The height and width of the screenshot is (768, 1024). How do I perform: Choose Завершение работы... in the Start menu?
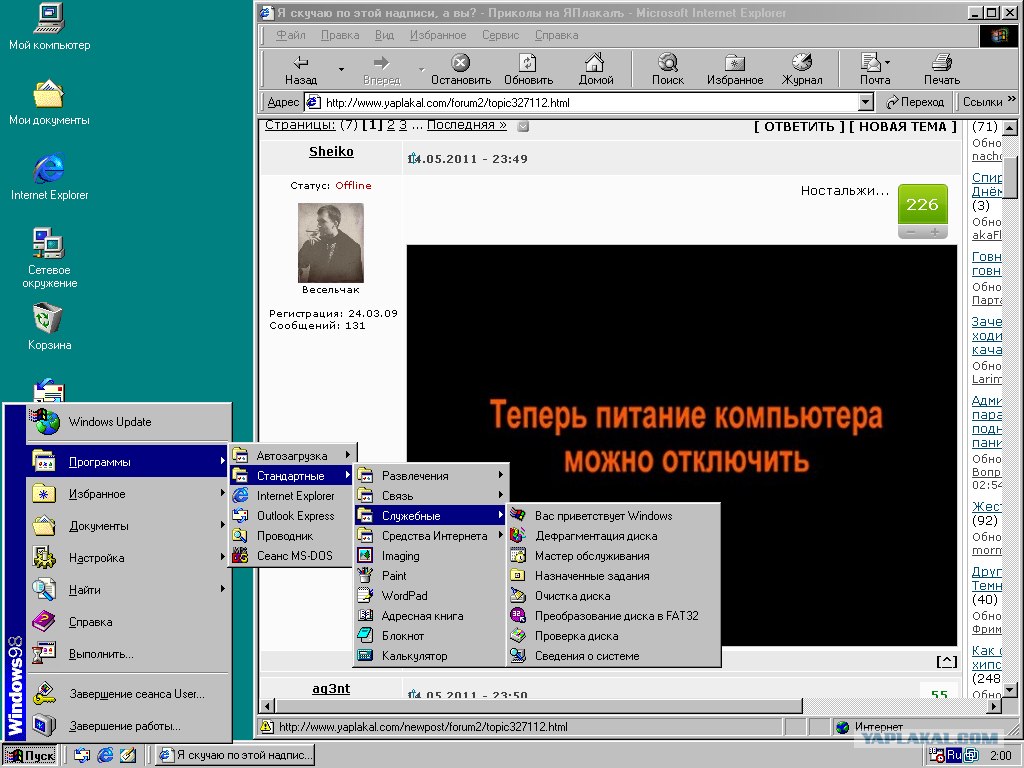point(129,726)
